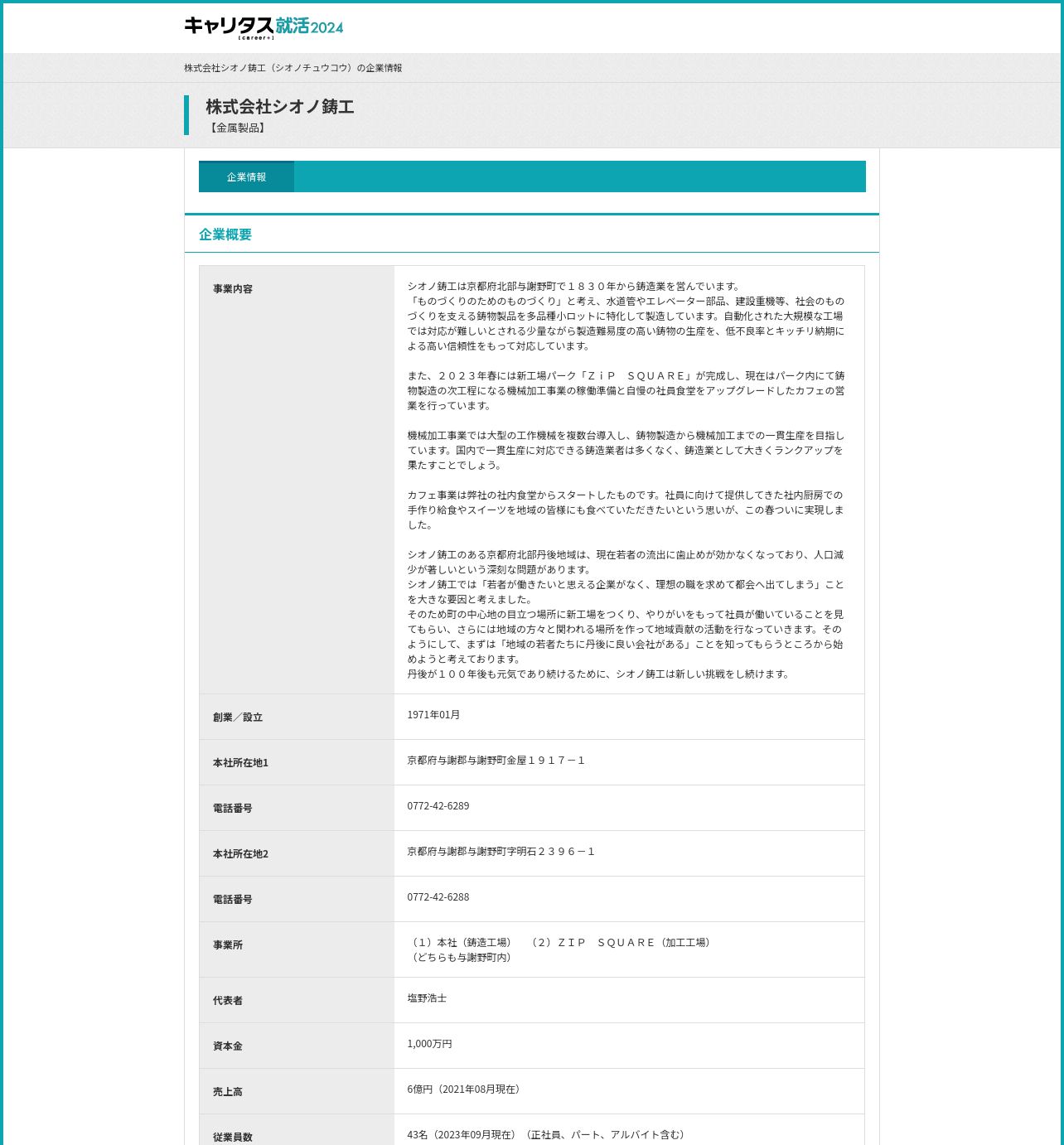Viewport: 1064px width, 1145px height.
Task: Click the 6億円（2021年08月現在） value
Action: click(x=466, y=1089)
